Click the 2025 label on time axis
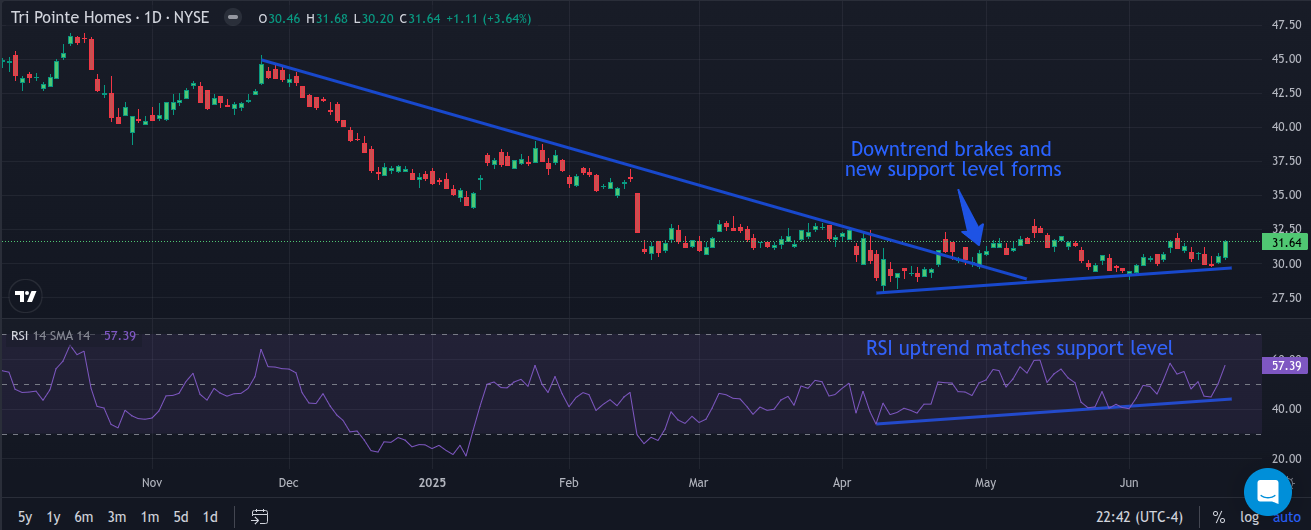Screen dimensions: 1311x530 (x=432, y=483)
